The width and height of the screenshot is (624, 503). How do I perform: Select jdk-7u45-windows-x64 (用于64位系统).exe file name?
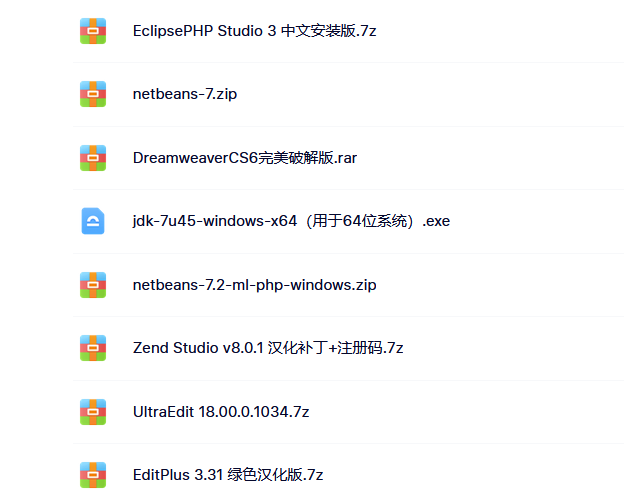pyautogui.click(x=291, y=221)
